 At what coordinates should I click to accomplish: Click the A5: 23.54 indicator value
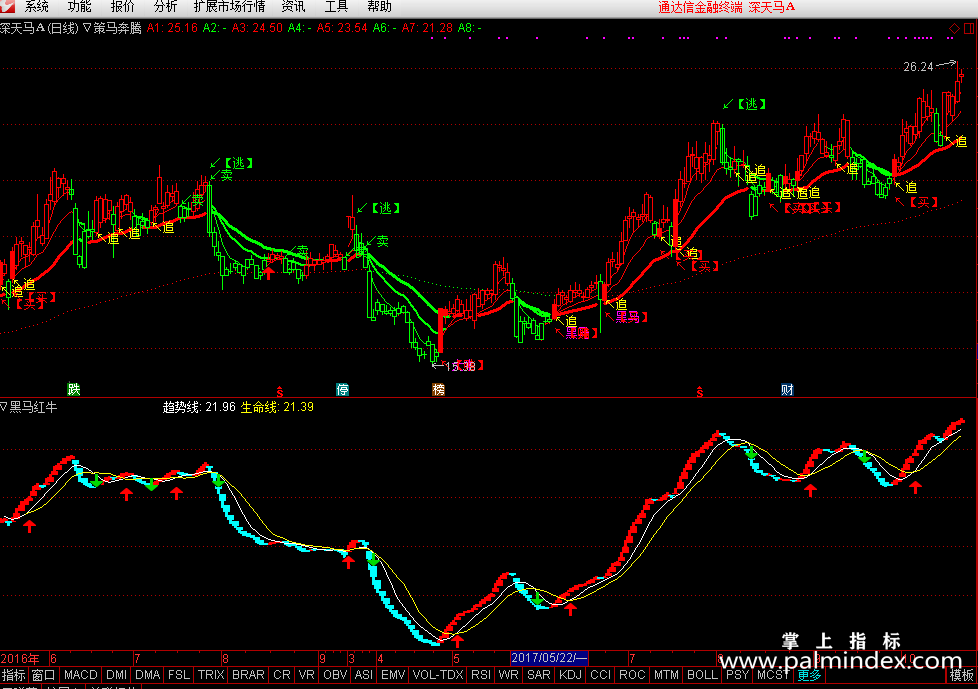click(x=342, y=28)
